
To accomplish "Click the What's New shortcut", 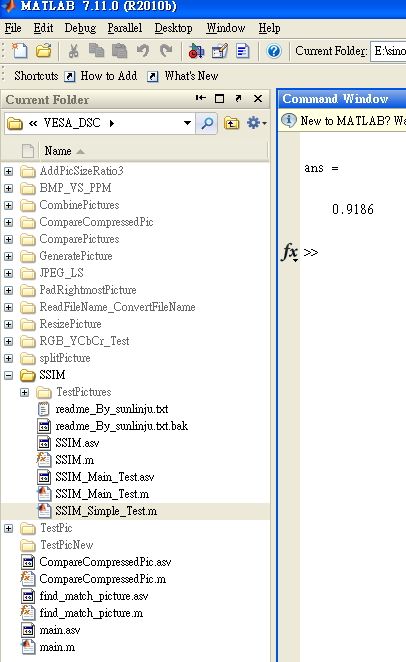I will (191, 76).
